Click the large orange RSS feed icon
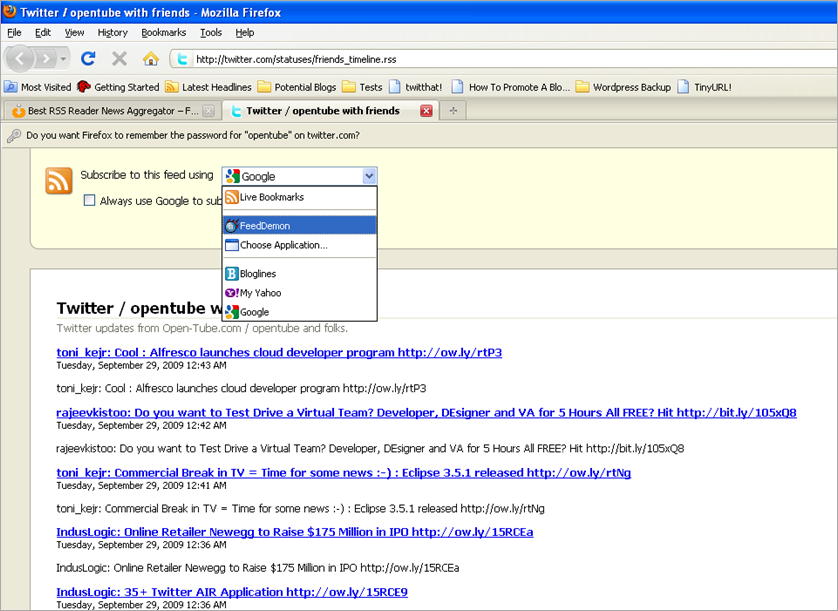Screen dimensions: 838x611 pyautogui.click(x=59, y=180)
